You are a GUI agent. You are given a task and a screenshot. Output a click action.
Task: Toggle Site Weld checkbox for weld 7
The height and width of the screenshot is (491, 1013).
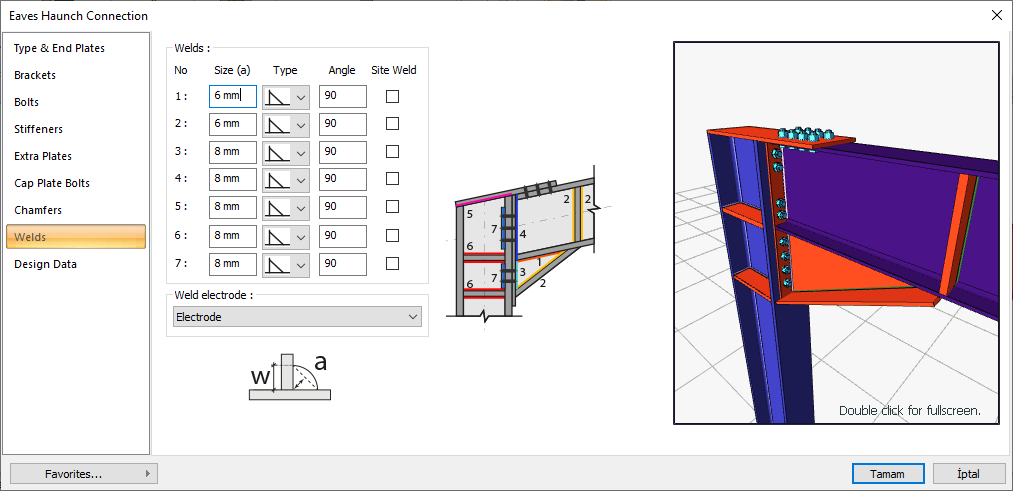[x=392, y=264]
